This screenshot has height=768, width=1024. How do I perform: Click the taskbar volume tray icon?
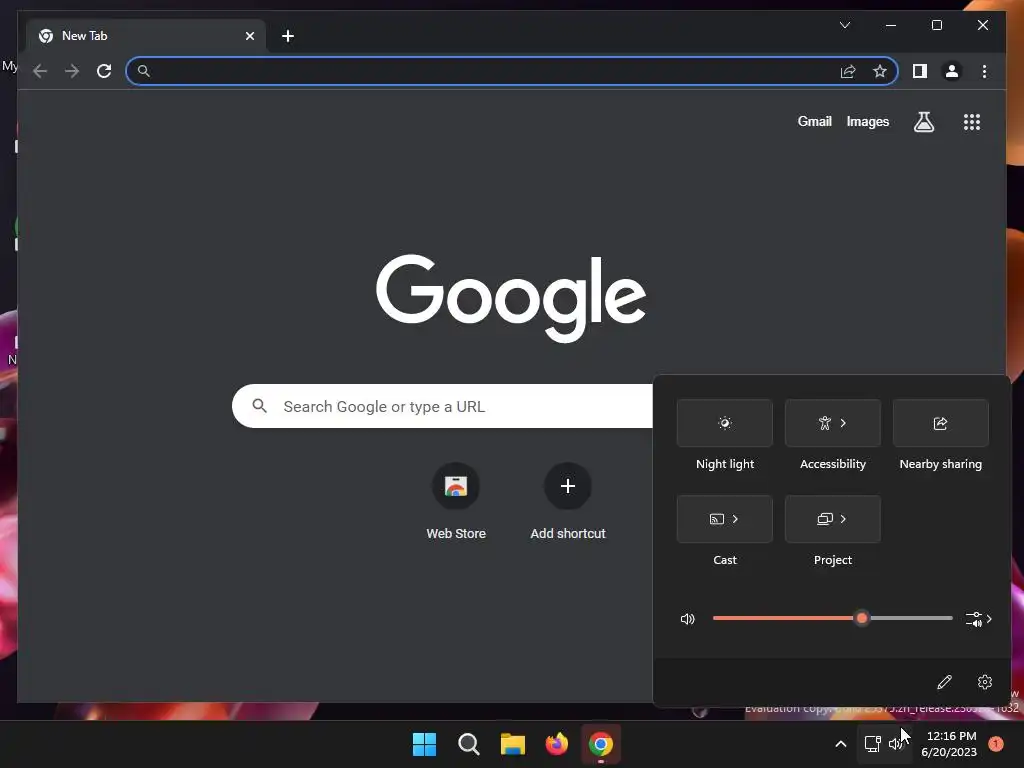point(896,744)
